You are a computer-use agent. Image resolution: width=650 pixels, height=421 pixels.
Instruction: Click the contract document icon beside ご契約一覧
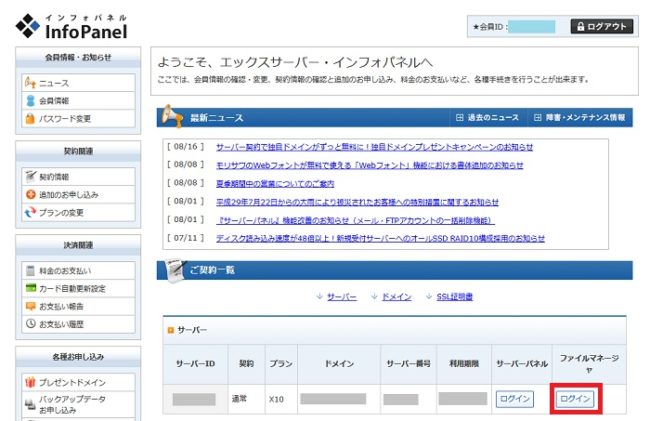[x=176, y=271]
